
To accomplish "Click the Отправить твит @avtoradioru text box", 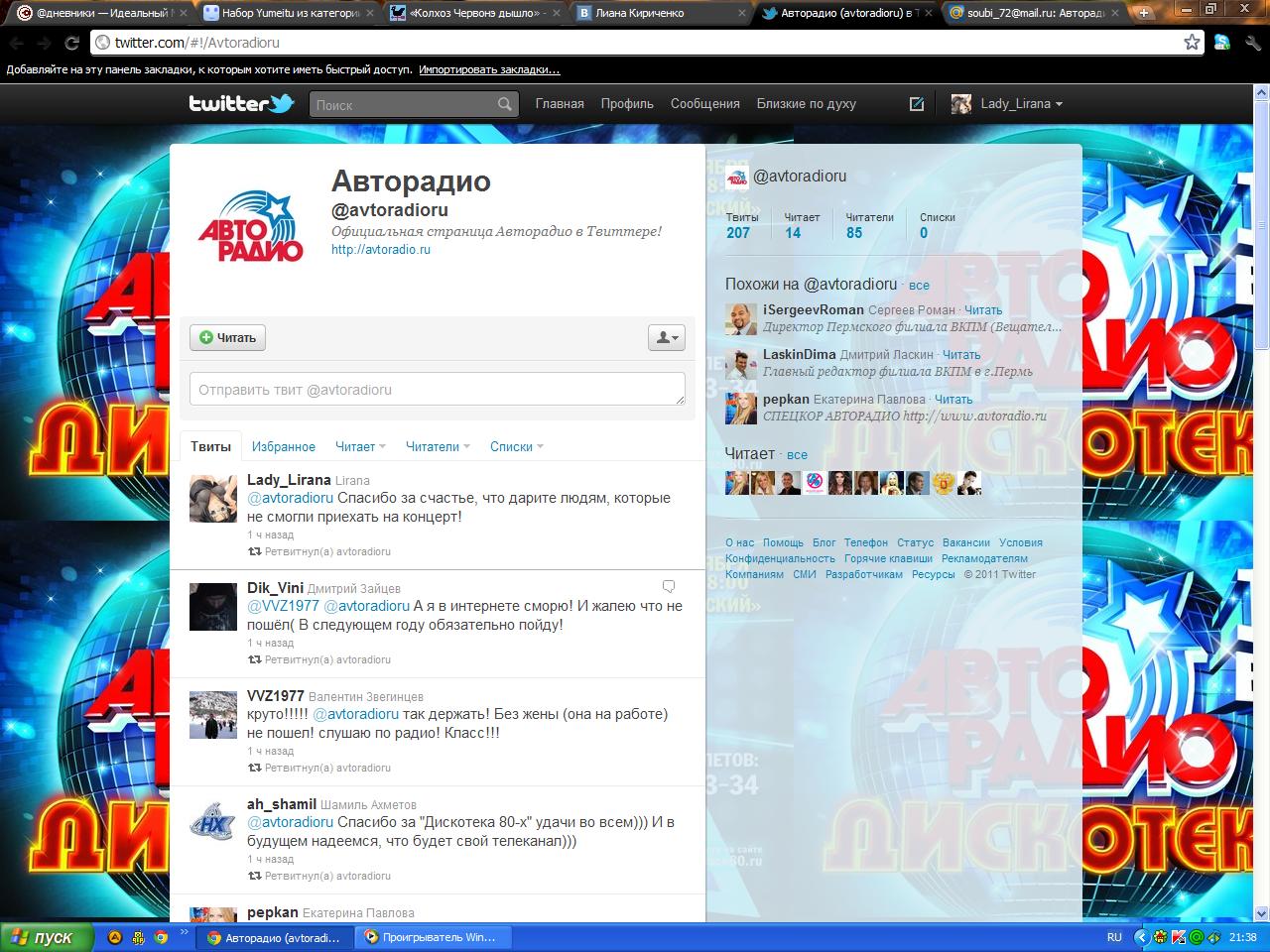I will (438, 389).
